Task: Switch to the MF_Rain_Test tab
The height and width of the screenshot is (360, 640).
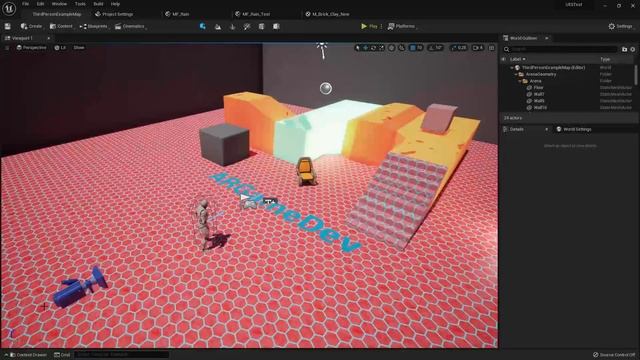Action: tap(253, 14)
